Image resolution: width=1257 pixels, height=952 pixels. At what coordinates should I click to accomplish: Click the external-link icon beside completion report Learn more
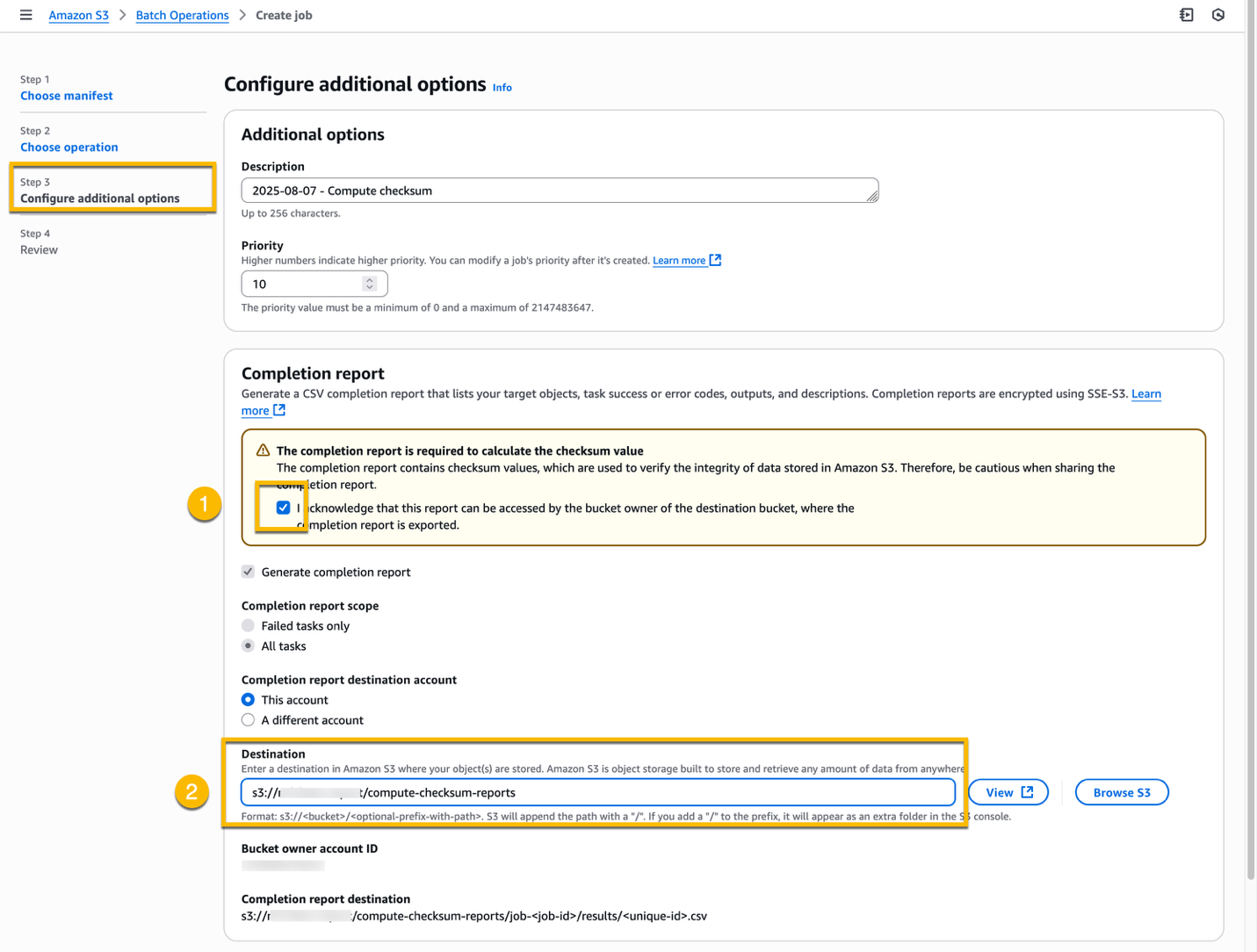(278, 410)
